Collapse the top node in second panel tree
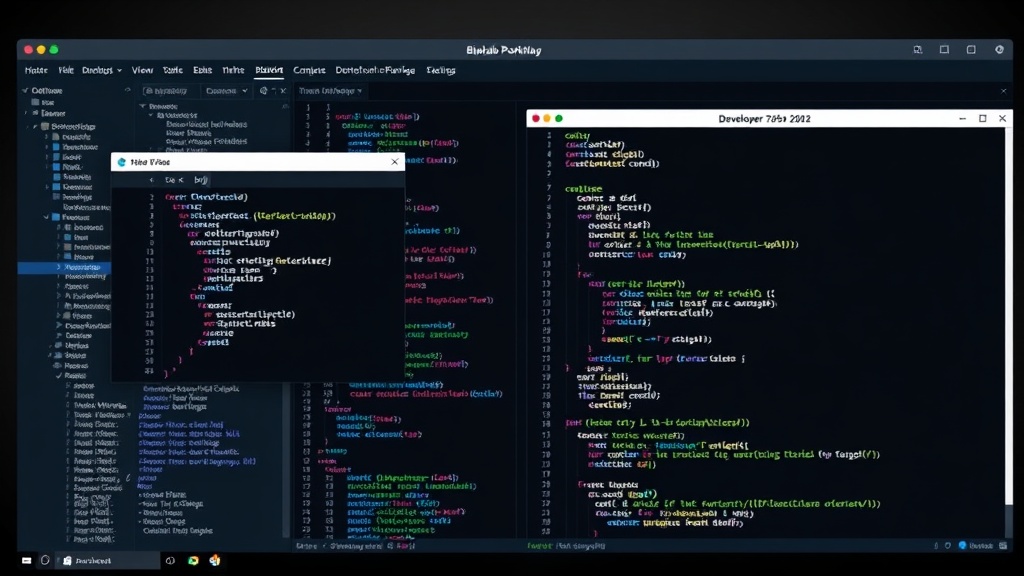The image size is (1024, 576). click(x=143, y=106)
